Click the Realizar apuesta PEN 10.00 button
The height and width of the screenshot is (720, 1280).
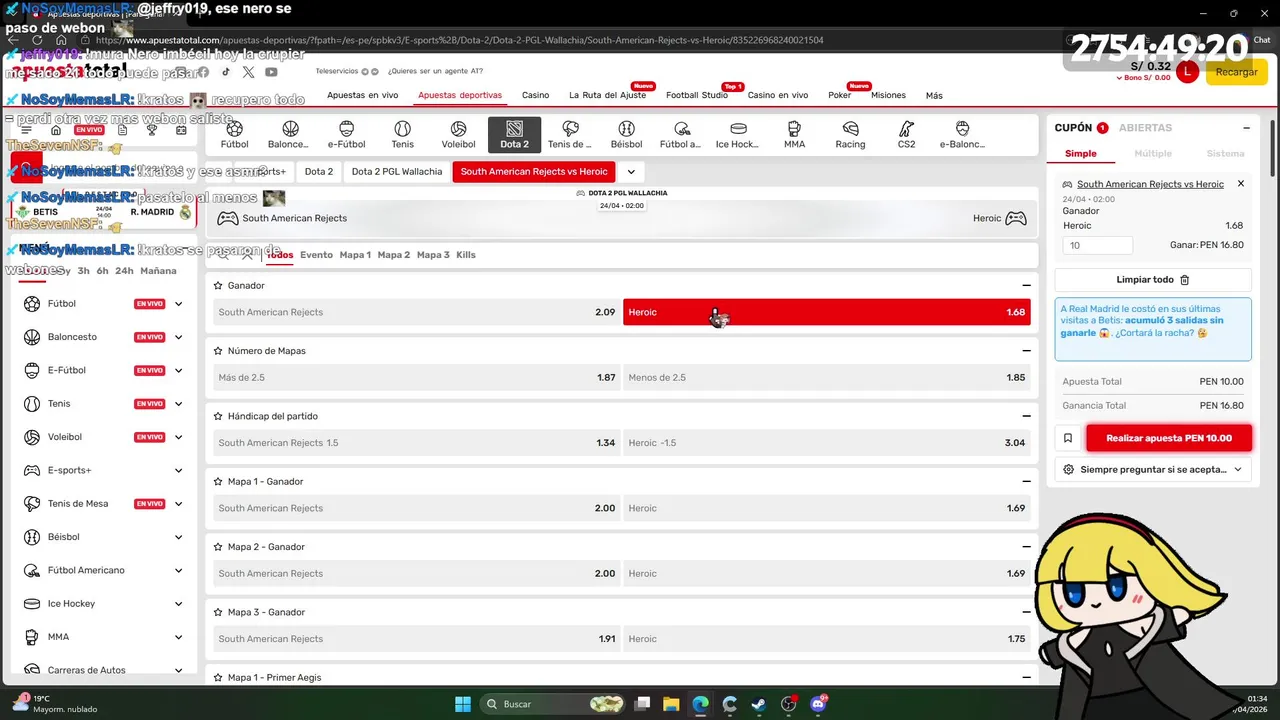(1169, 438)
